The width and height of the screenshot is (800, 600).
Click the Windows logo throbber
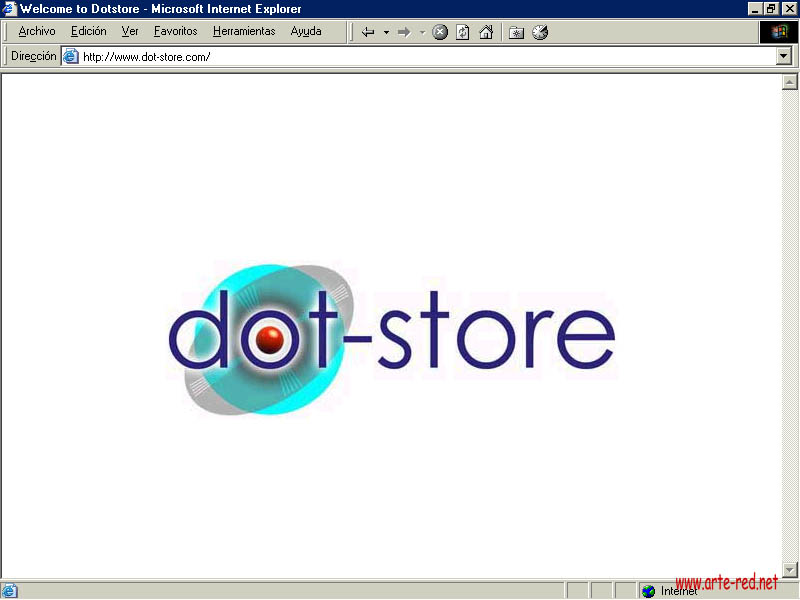[775, 32]
